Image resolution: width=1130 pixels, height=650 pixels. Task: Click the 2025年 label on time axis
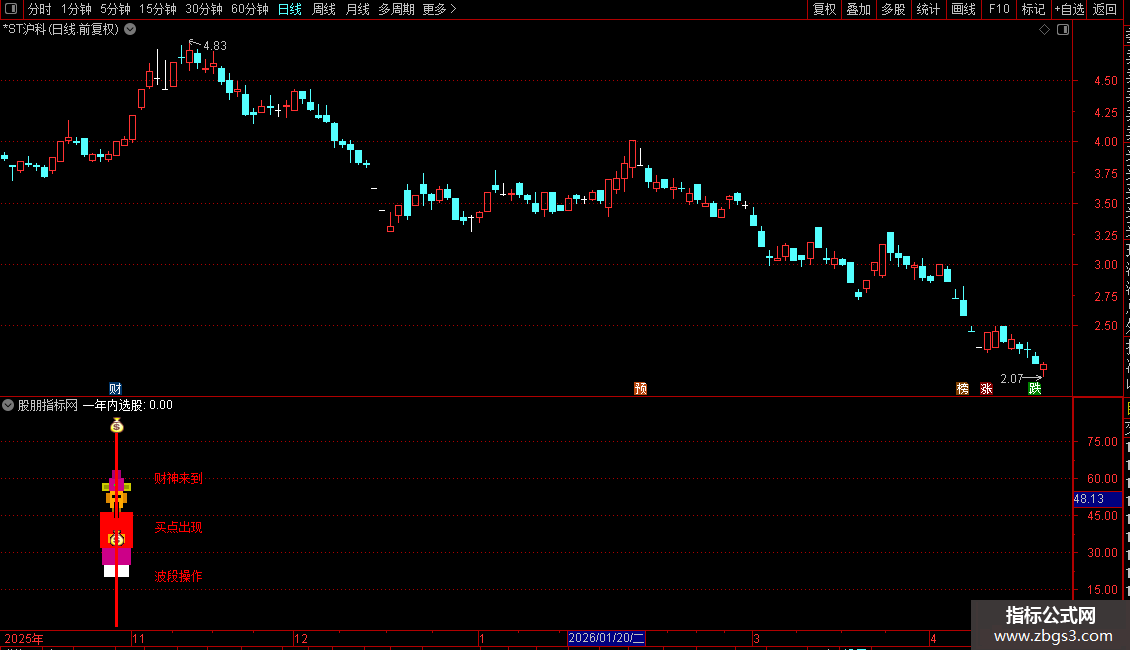click(x=24, y=638)
